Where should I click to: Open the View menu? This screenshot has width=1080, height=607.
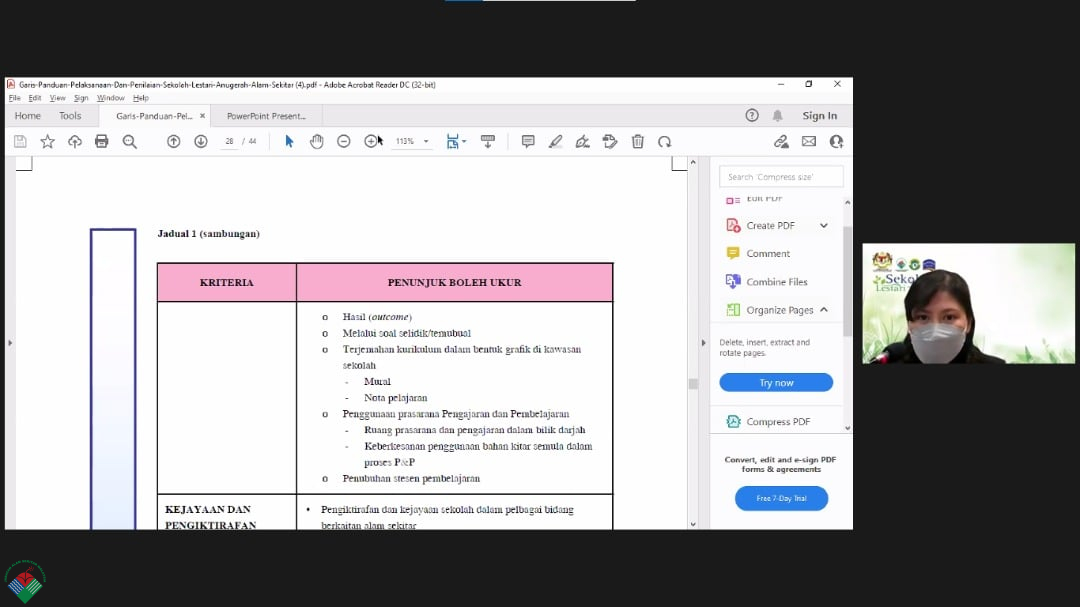tap(57, 98)
